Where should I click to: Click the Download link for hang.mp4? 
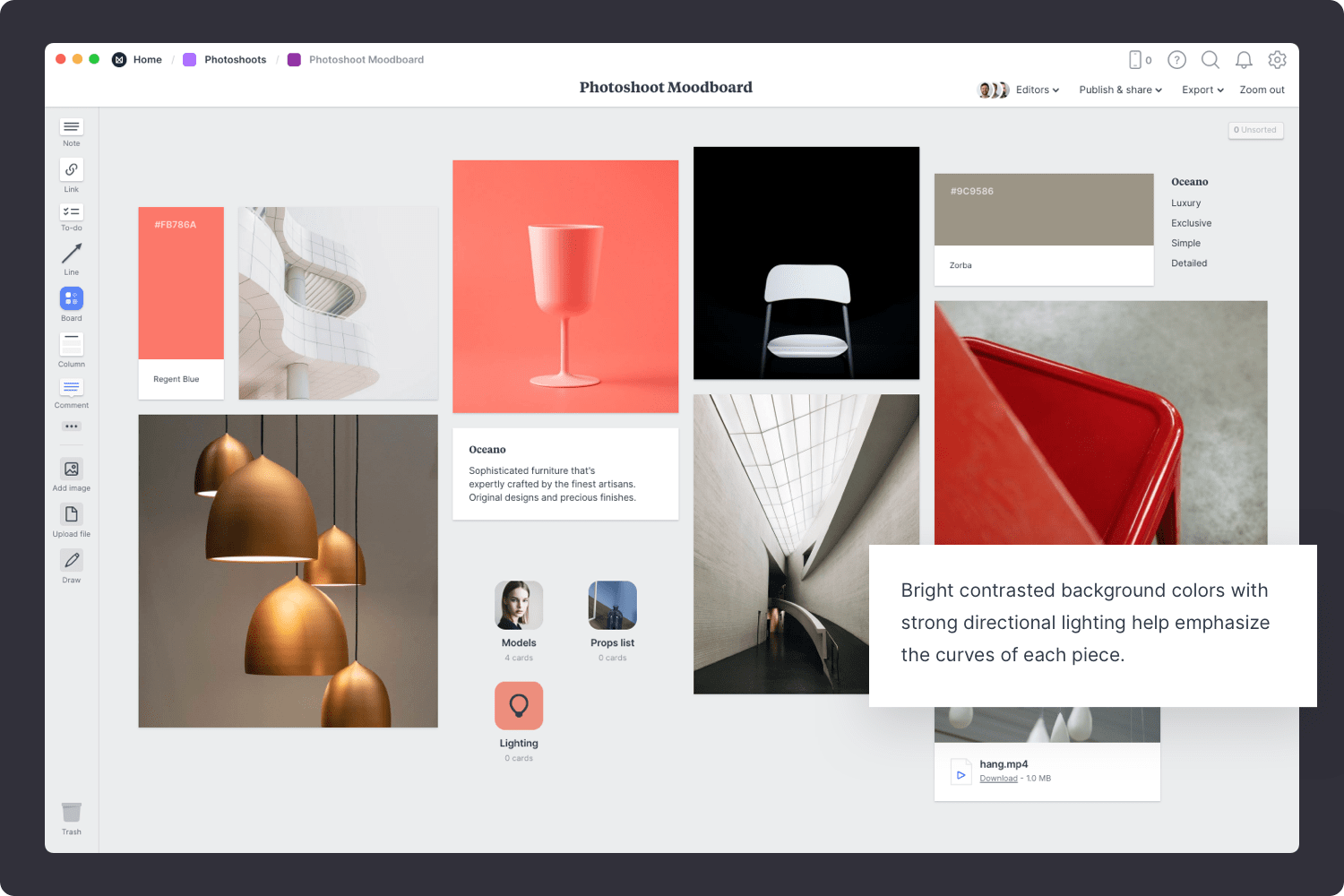998,779
